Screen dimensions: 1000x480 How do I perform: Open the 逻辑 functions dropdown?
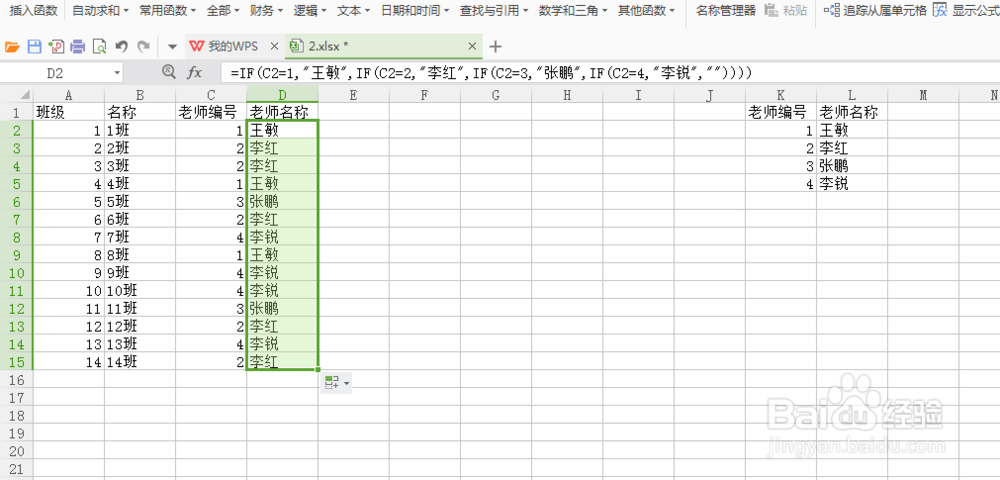pyautogui.click(x=310, y=10)
